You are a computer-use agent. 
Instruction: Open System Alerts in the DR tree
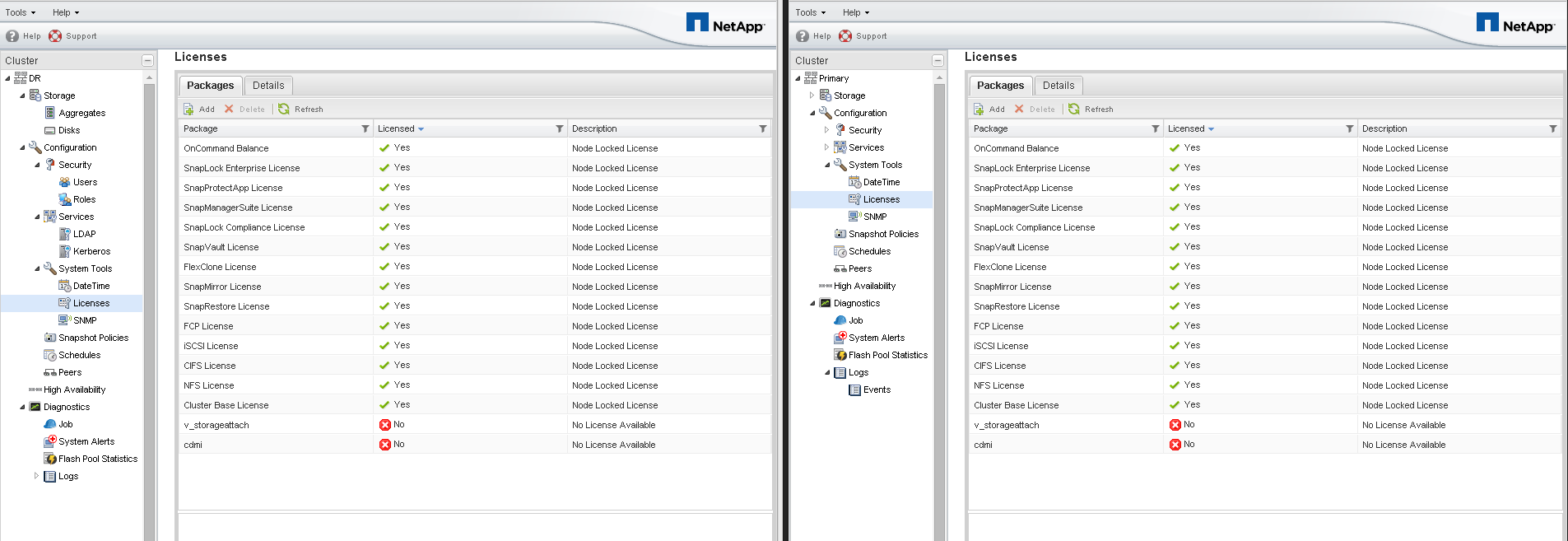pyautogui.click(x=86, y=441)
